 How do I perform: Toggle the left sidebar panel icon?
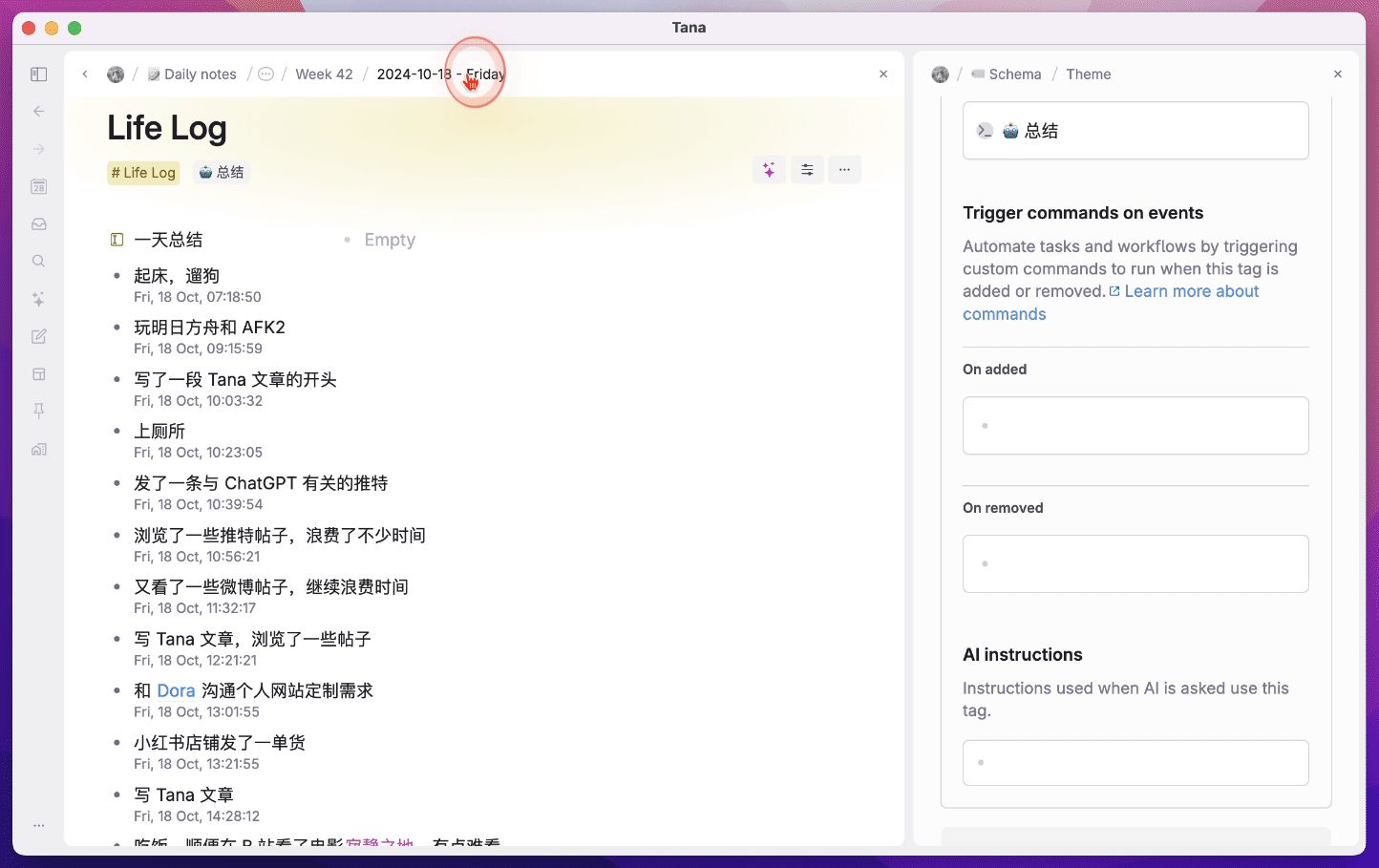(39, 74)
